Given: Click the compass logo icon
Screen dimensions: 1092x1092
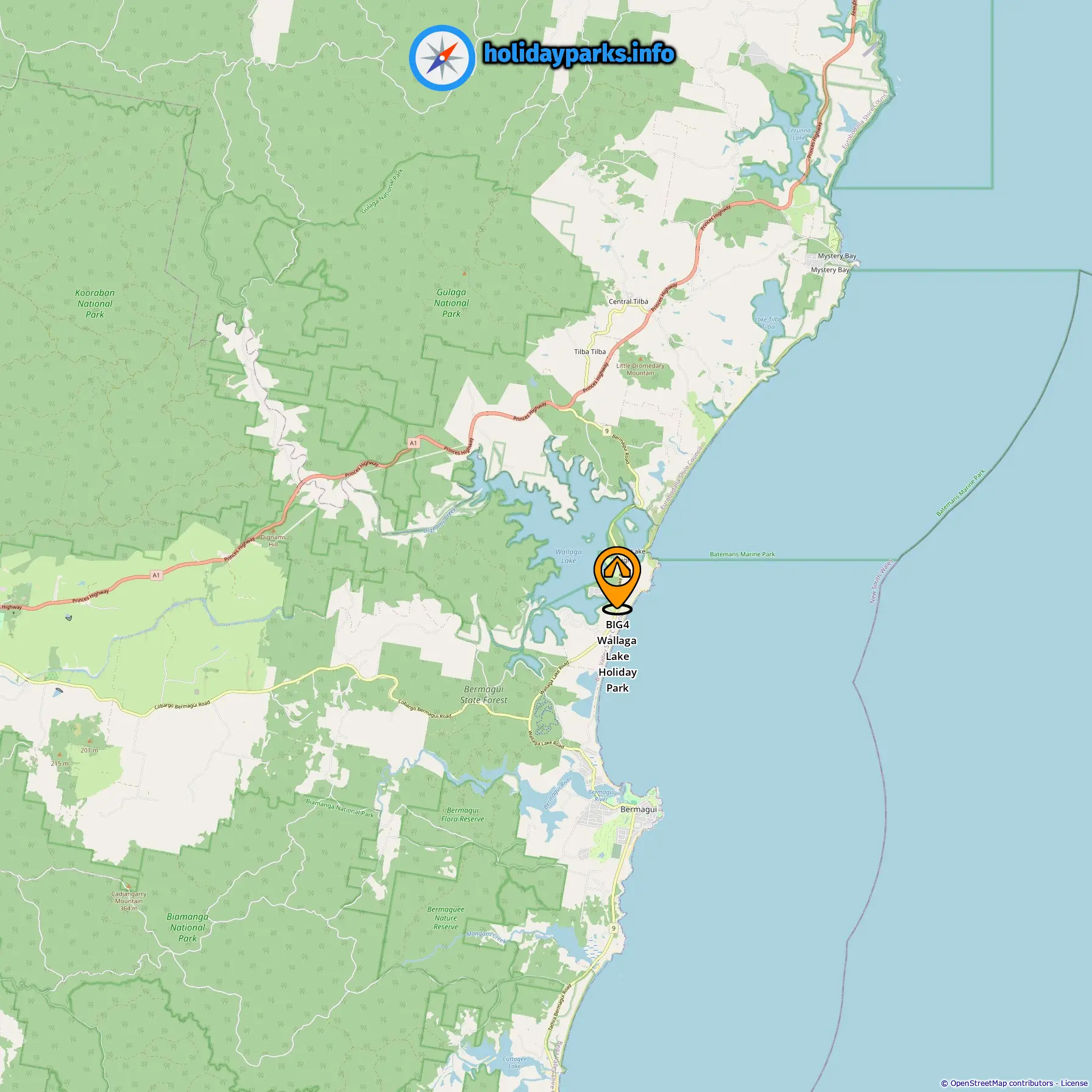Looking at the screenshot, I should click(x=442, y=58).
